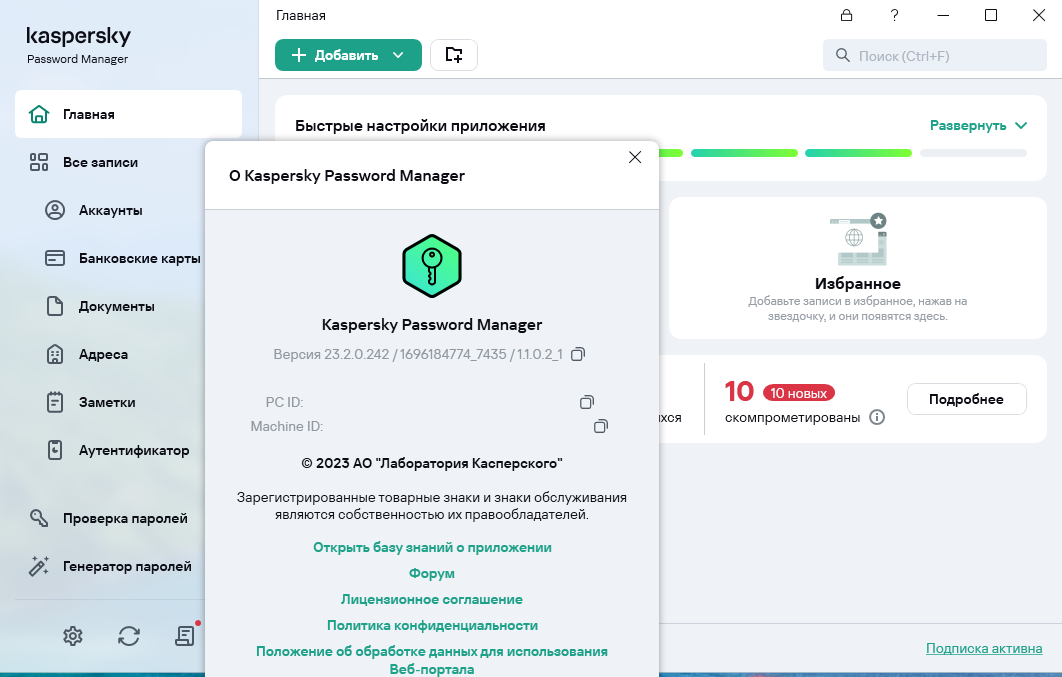Click the search field Поиск

pyautogui.click(x=935, y=55)
